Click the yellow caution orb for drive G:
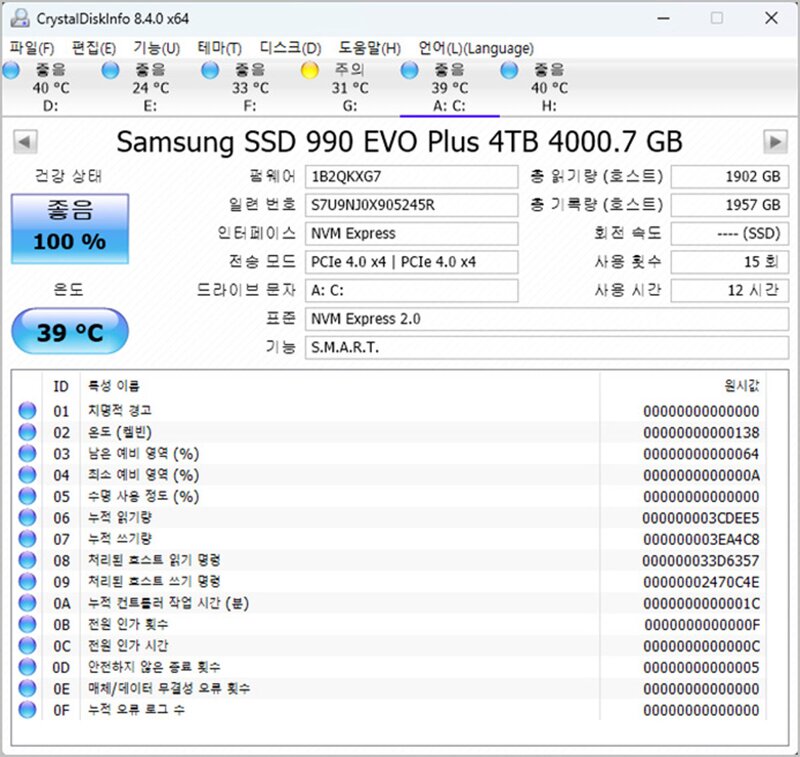The width and height of the screenshot is (800, 757). click(x=310, y=70)
